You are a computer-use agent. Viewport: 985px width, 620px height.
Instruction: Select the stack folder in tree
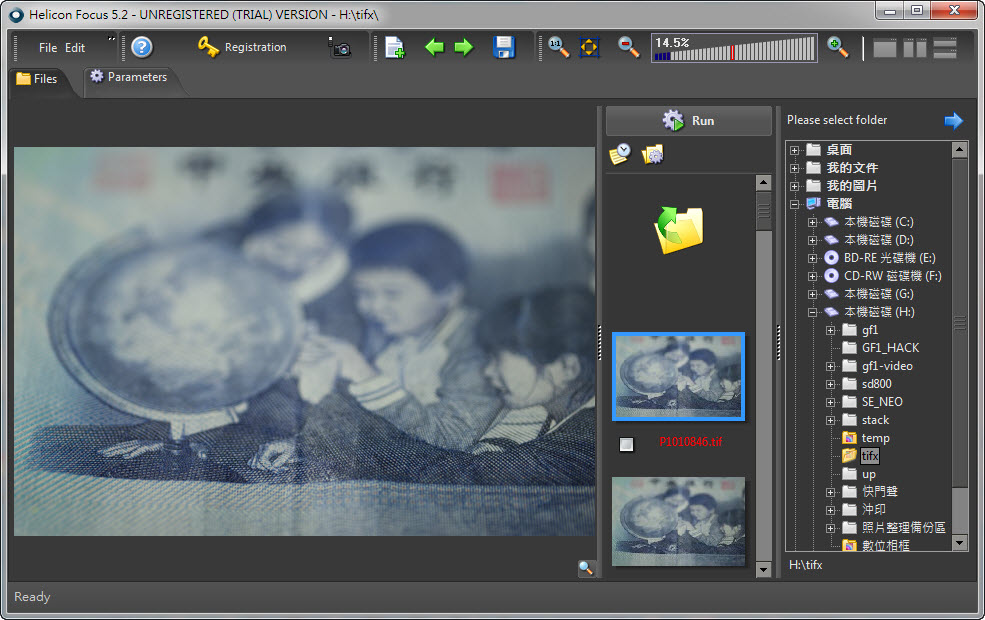click(x=875, y=420)
